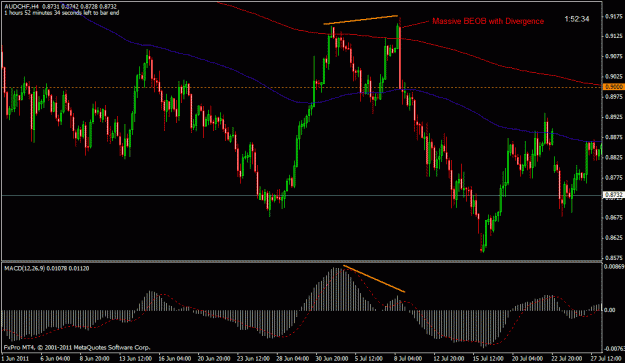Click the 0.8825 price axis label
Screen dimensions: 625x363
(614, 157)
